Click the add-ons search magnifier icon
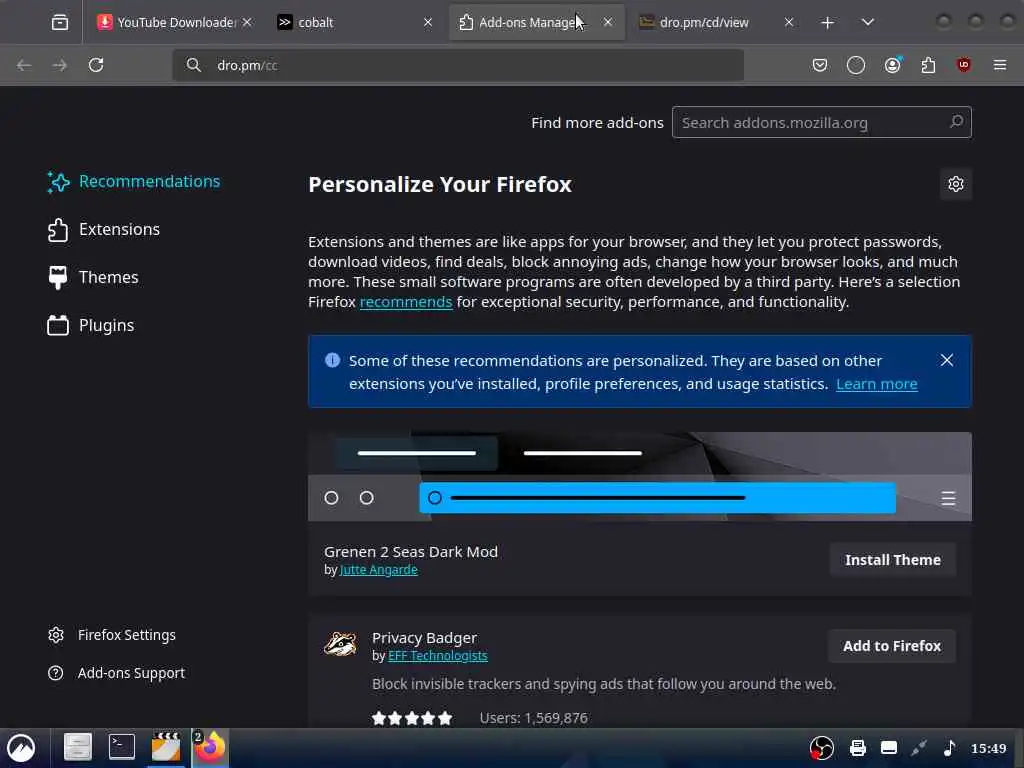Viewport: 1024px width, 768px height. pos(956,121)
